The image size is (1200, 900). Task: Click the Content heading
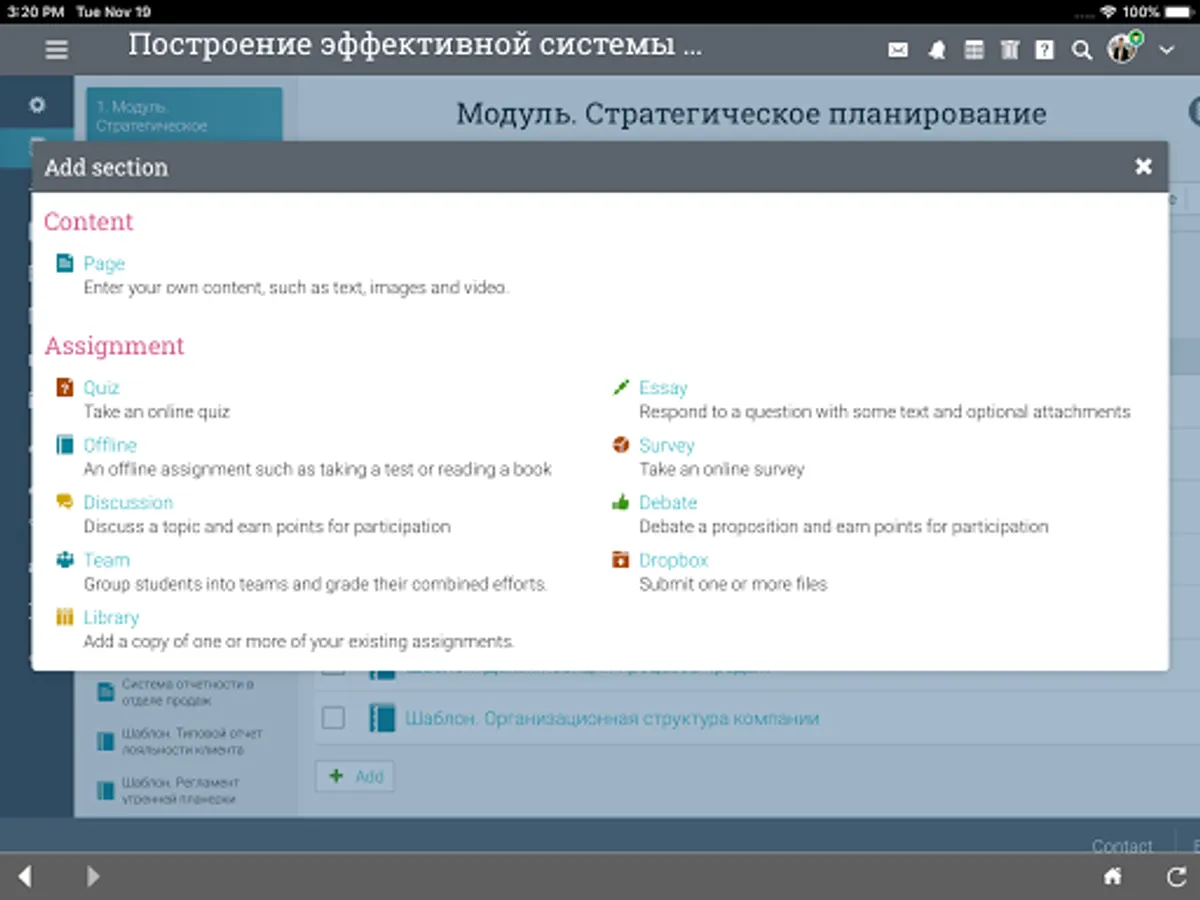88,222
